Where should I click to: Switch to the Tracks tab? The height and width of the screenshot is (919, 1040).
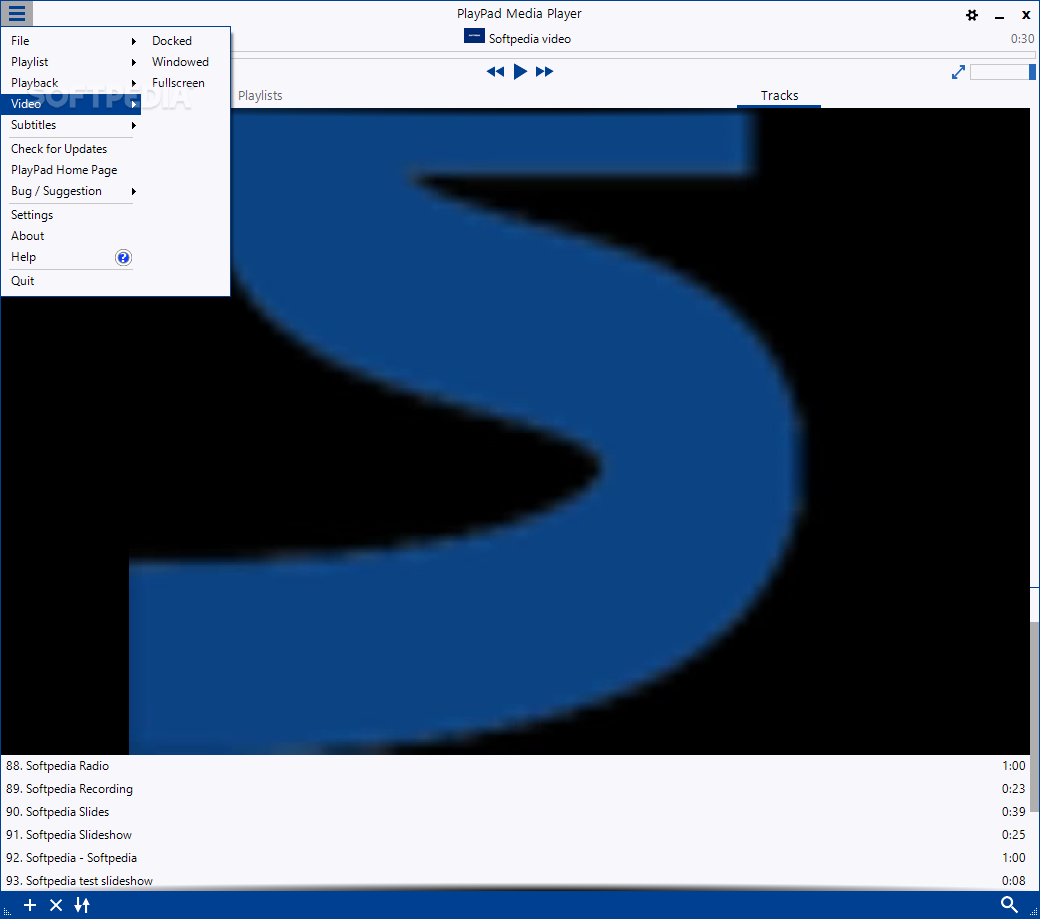(779, 95)
